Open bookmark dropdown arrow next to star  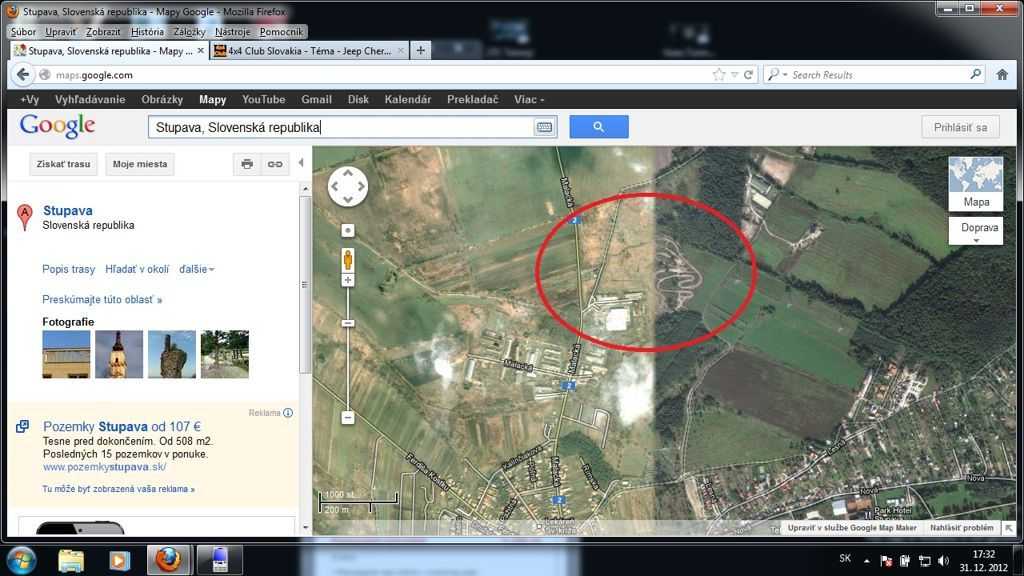click(x=734, y=75)
